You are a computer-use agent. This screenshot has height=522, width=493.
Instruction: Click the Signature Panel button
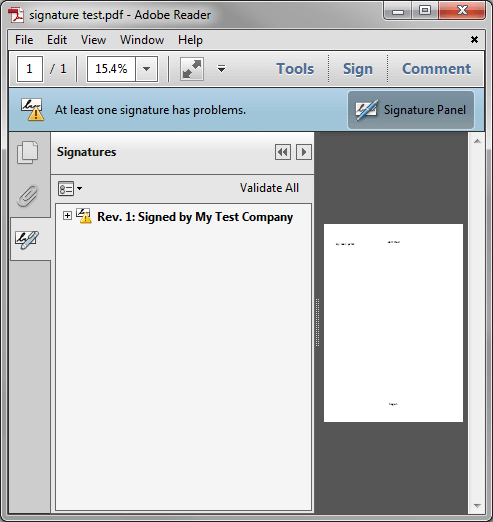click(411, 110)
